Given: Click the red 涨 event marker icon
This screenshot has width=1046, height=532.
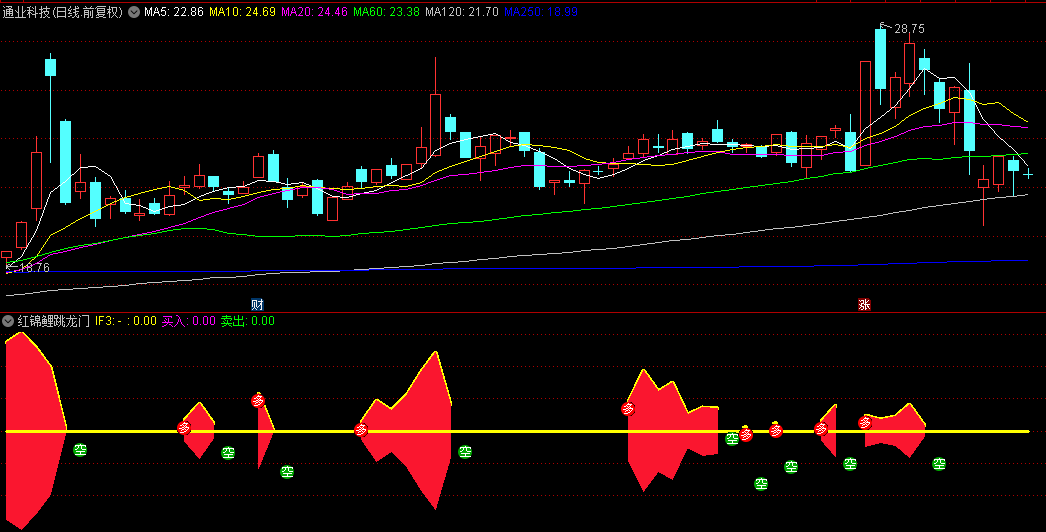Looking at the screenshot, I should [864, 304].
